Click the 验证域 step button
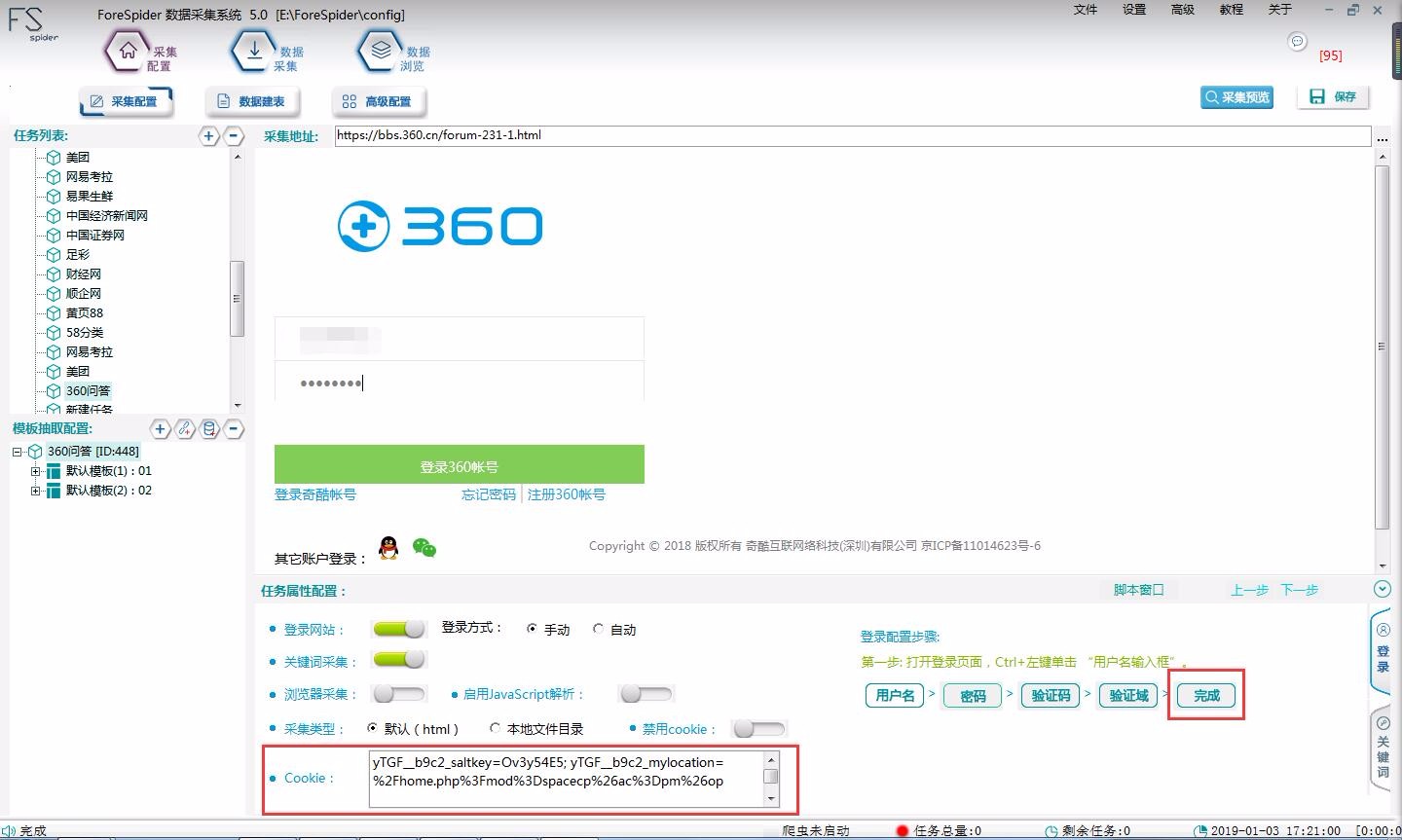The width and height of the screenshot is (1402, 840). coord(1128,695)
